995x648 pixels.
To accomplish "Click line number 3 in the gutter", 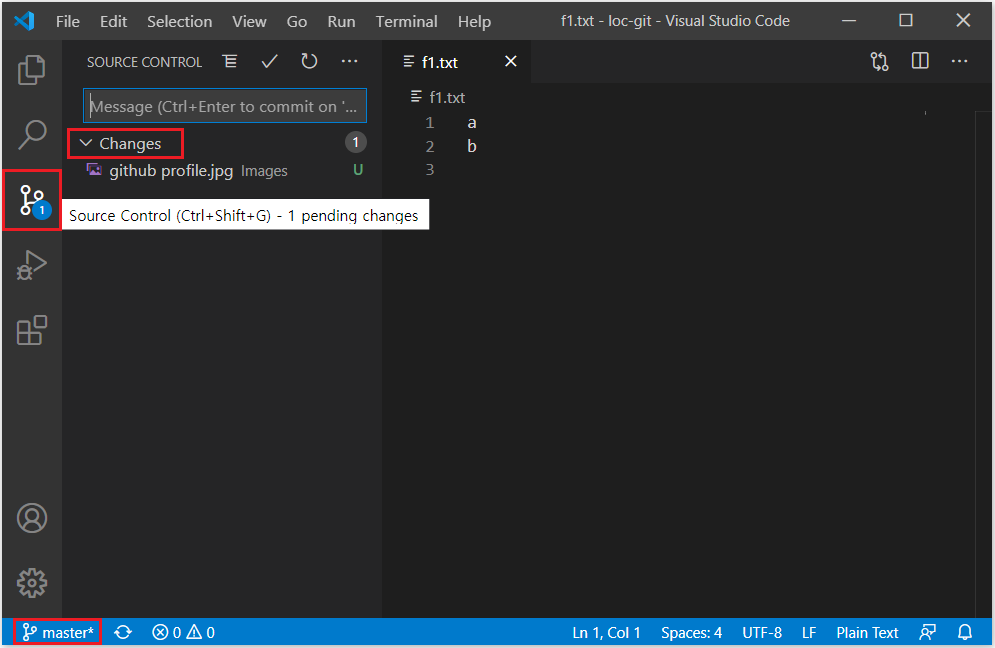I will click(430, 169).
